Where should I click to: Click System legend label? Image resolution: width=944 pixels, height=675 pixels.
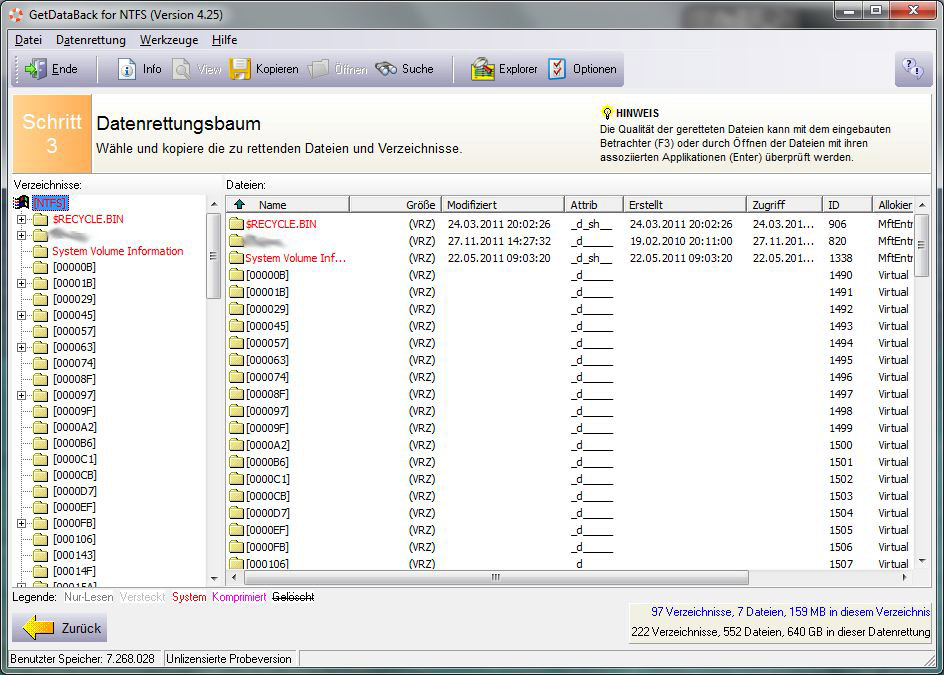pyautogui.click(x=189, y=597)
